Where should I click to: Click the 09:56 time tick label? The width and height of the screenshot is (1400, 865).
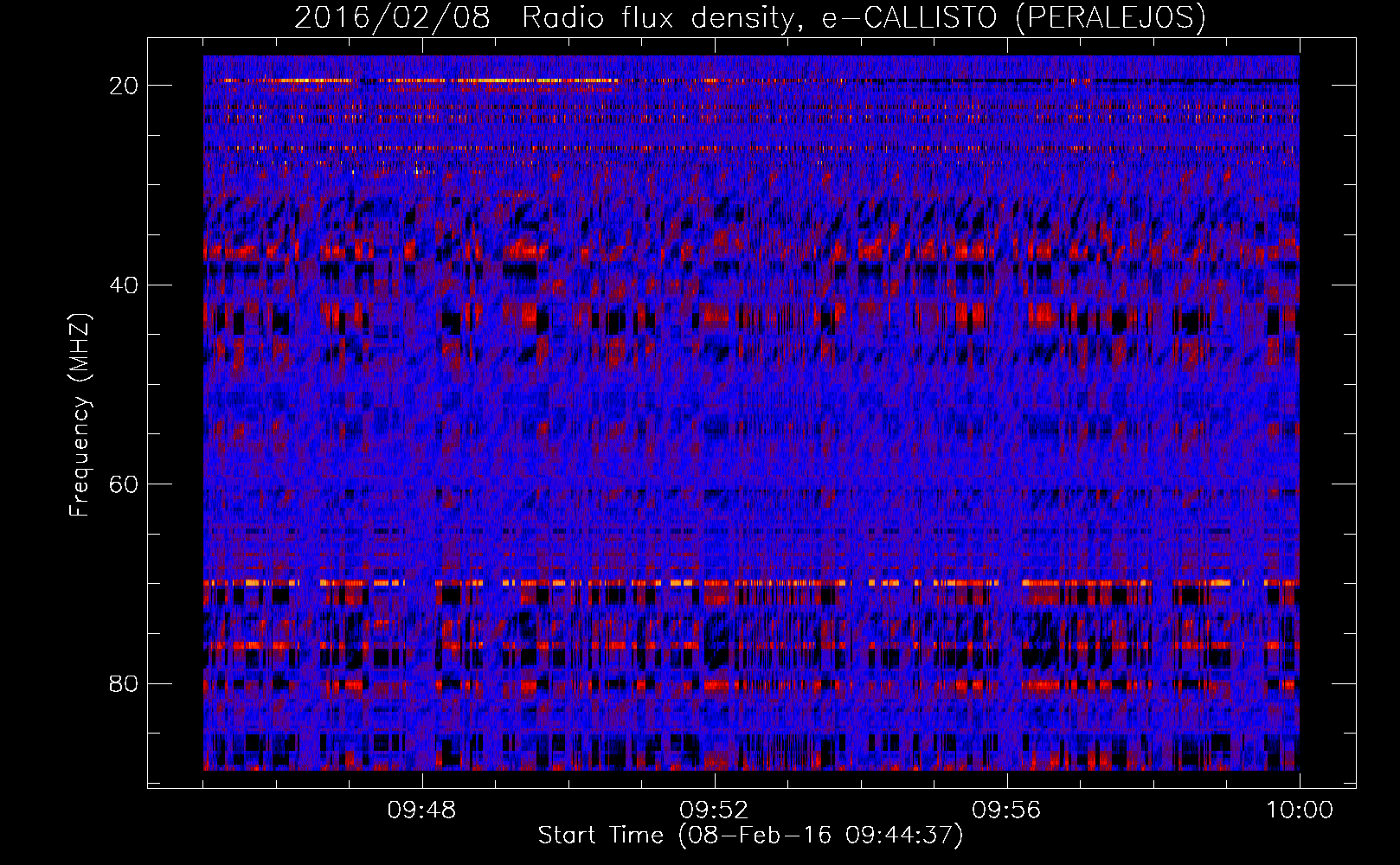coord(1006,811)
